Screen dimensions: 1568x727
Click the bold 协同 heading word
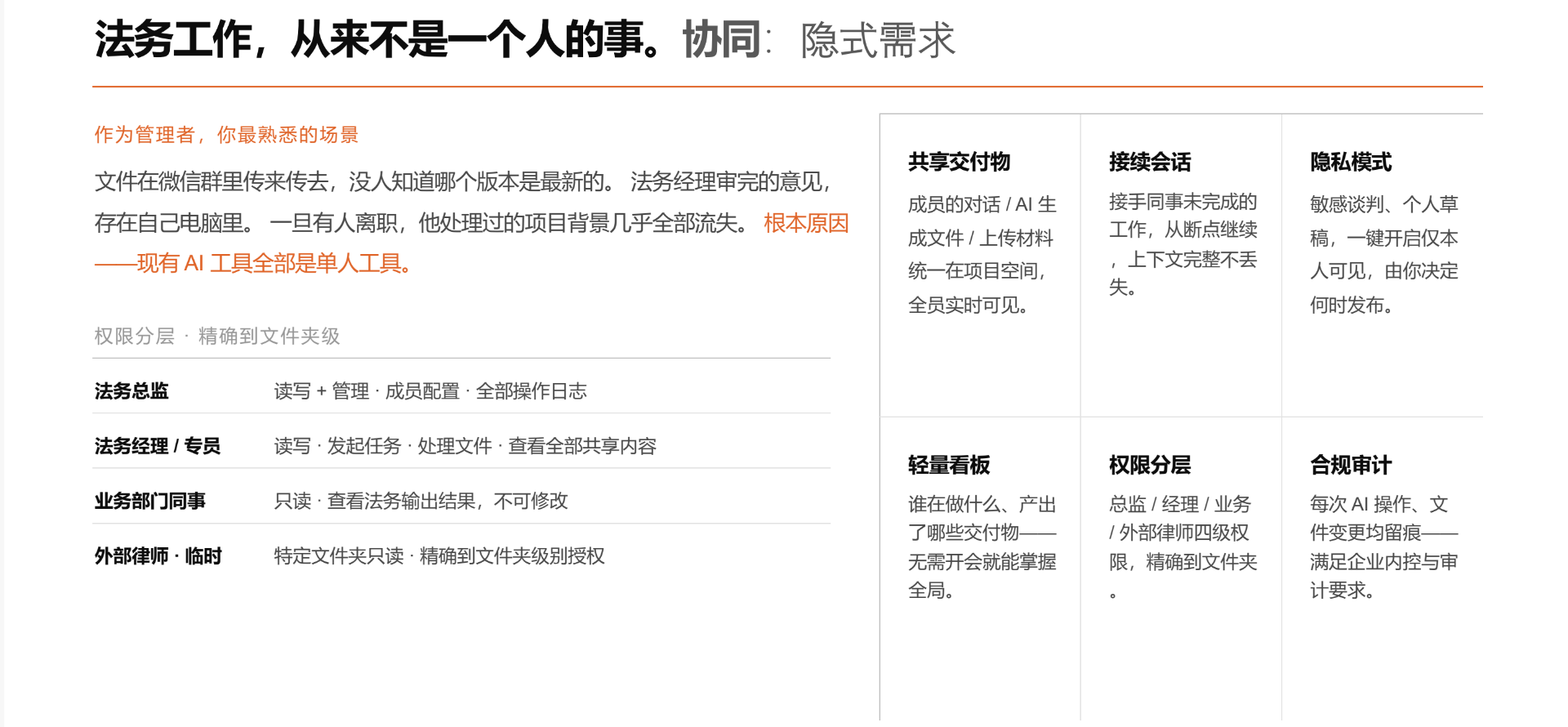(721, 39)
